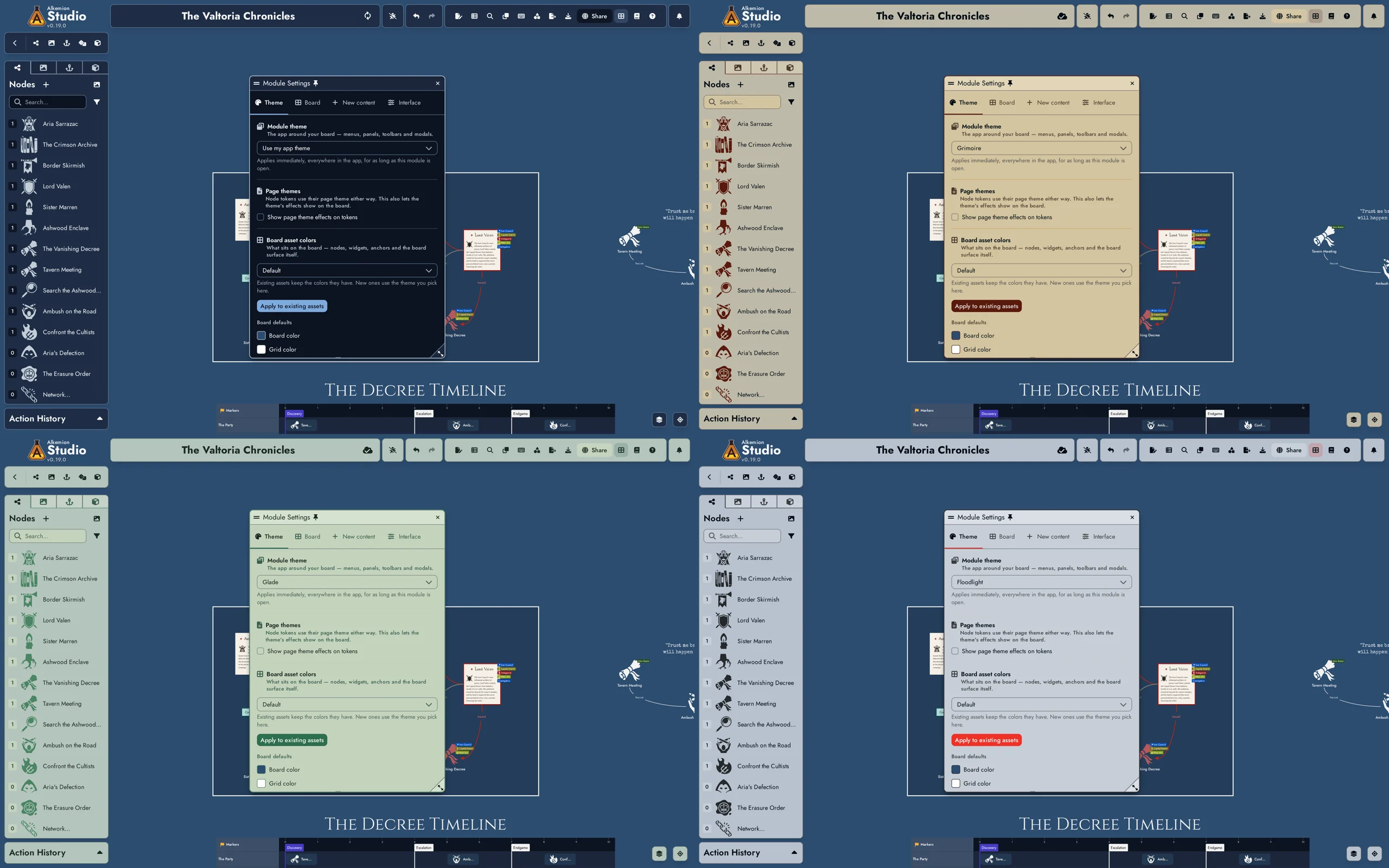Click the Board color swatch in the dark dialog

[x=261, y=335]
